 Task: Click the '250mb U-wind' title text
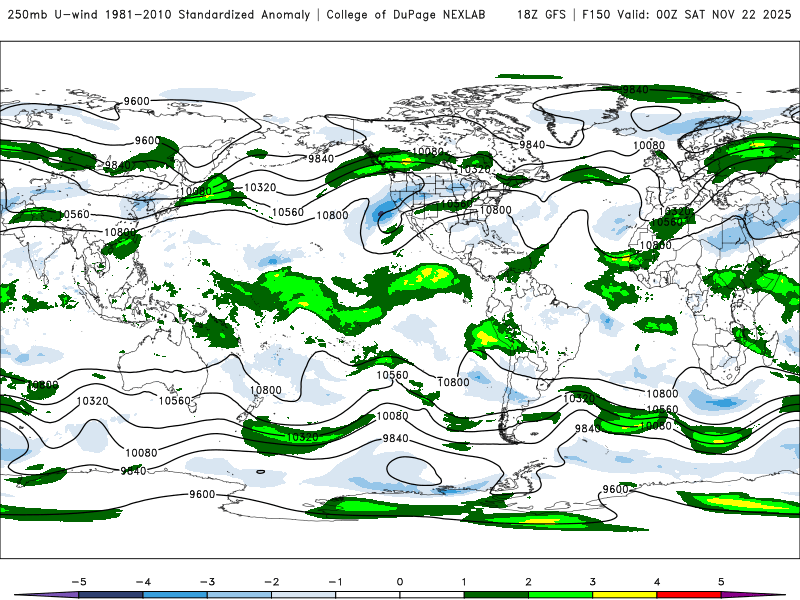(x=53, y=14)
